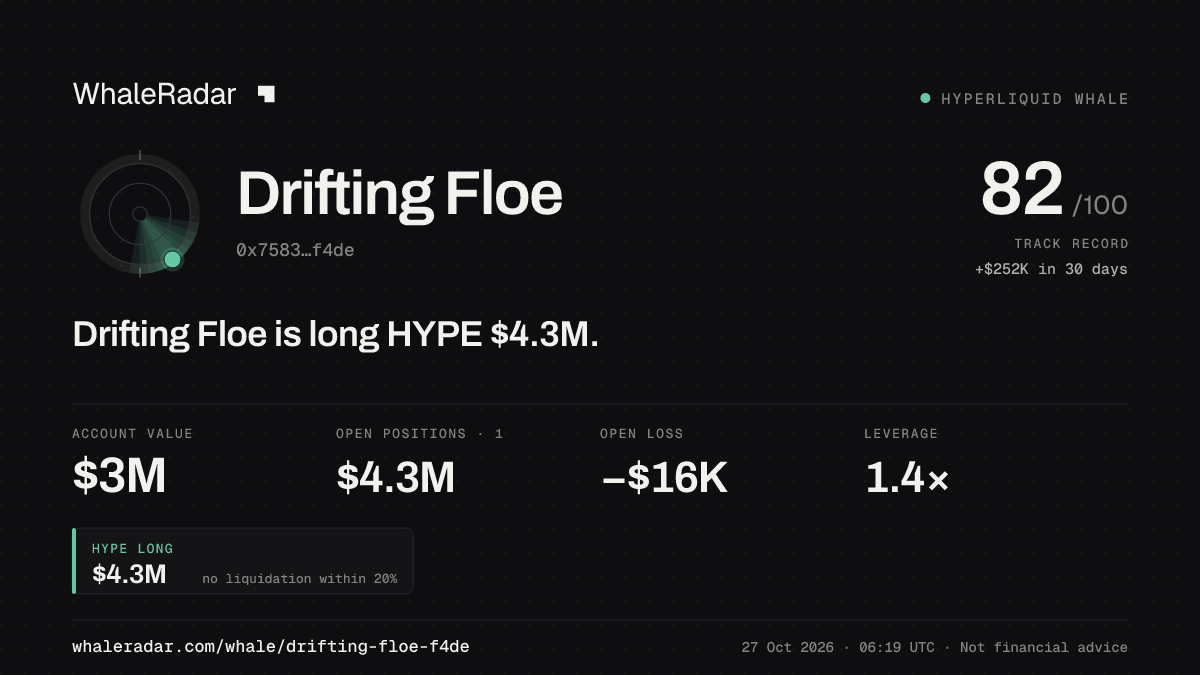This screenshot has height=675, width=1200.
Task: Click the HYPE LONG card heading
Action: tap(132, 549)
